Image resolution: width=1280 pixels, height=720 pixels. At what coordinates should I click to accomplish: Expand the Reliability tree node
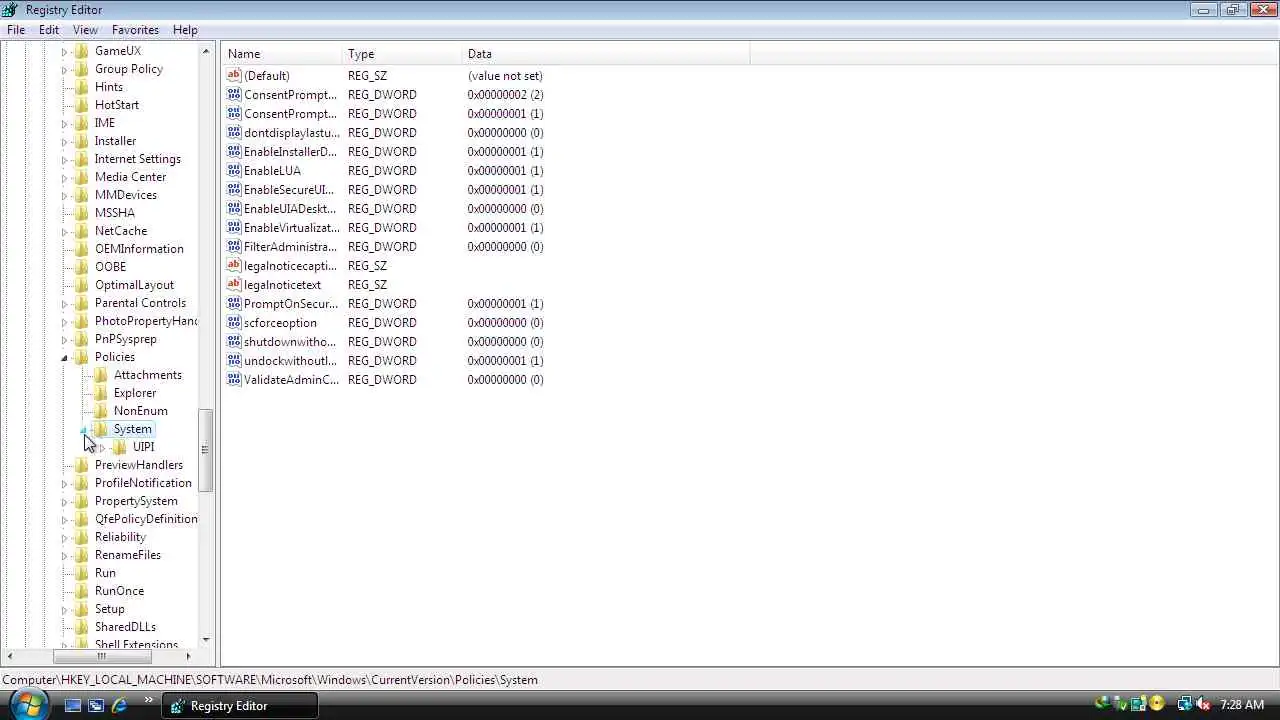coord(64,537)
